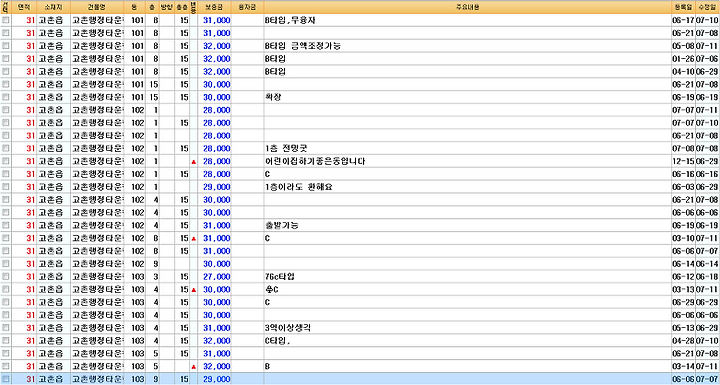720x385 pixels.
Task: Click the 04-10 registration date
Action: point(683,72)
